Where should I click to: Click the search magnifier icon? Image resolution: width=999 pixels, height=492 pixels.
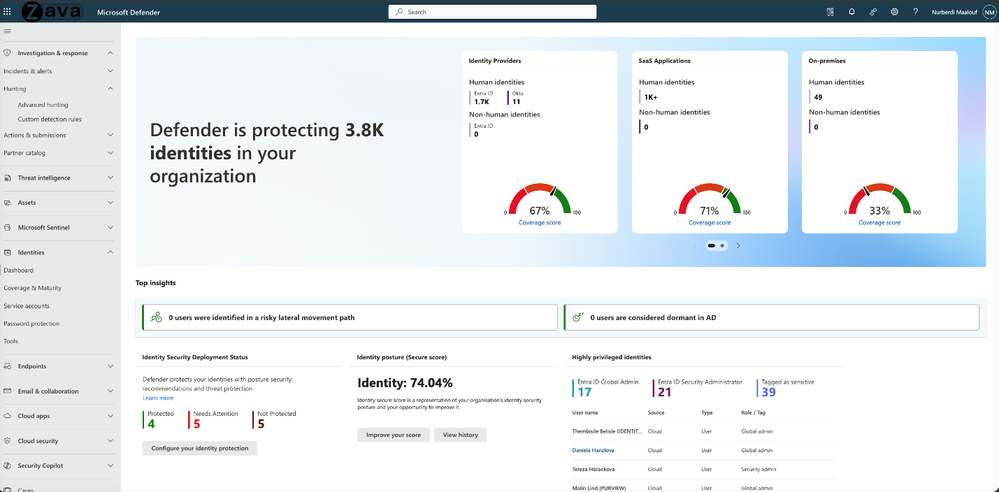[x=399, y=11]
